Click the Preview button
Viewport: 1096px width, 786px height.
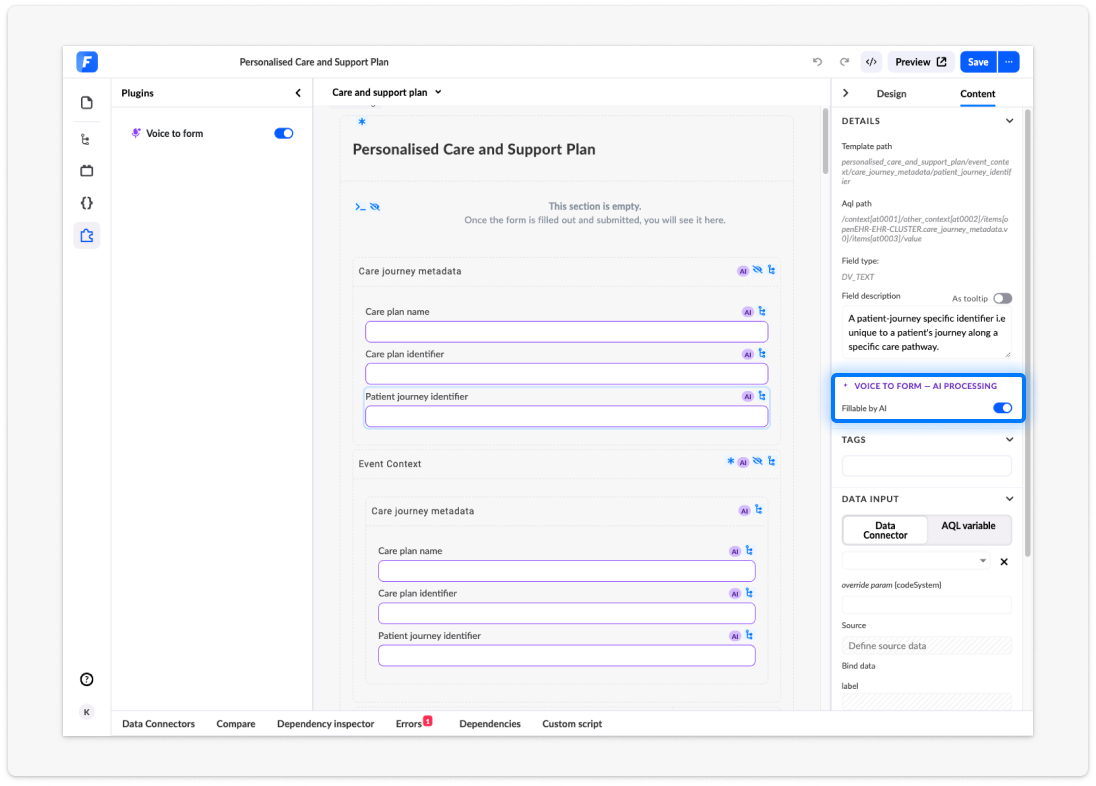pos(921,62)
